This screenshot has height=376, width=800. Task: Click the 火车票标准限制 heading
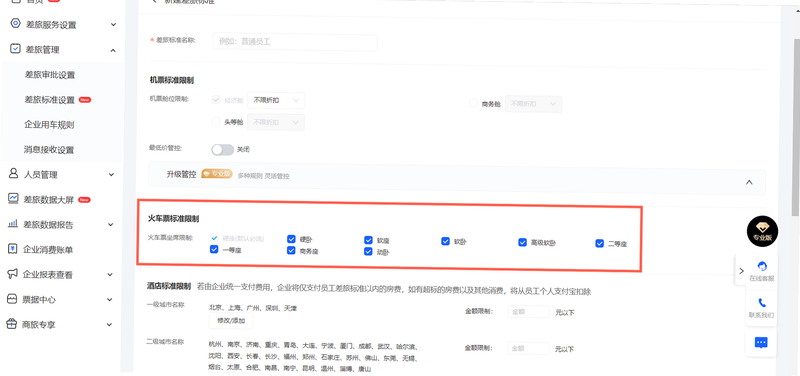[x=173, y=218]
